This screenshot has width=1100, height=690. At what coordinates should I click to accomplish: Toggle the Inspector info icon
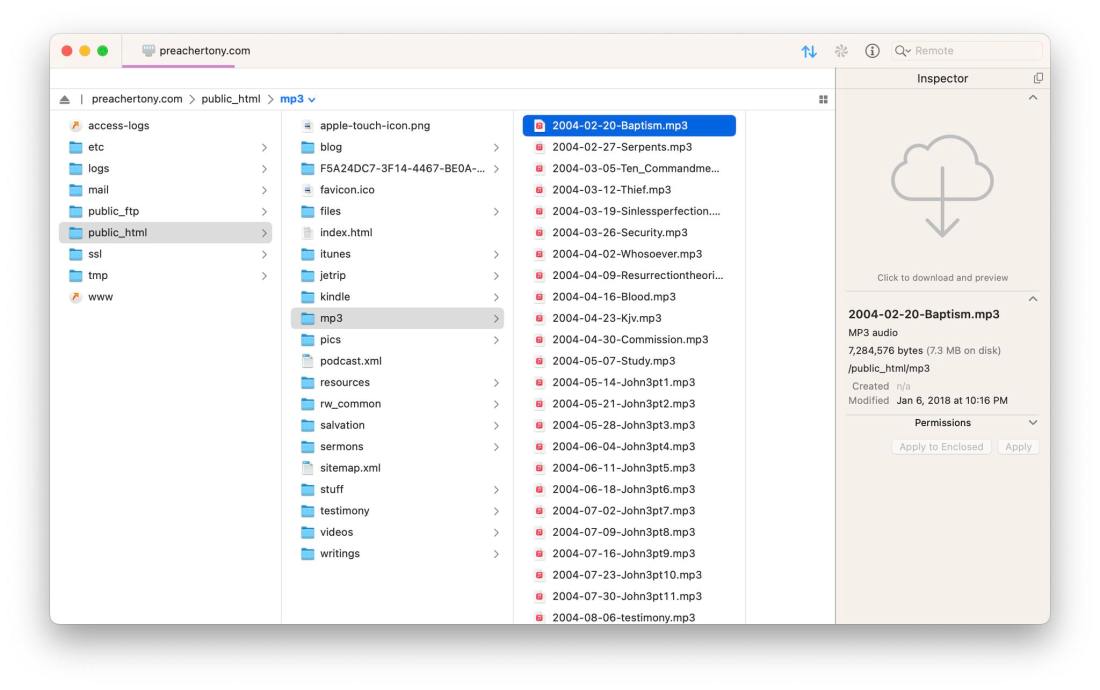[872, 51]
